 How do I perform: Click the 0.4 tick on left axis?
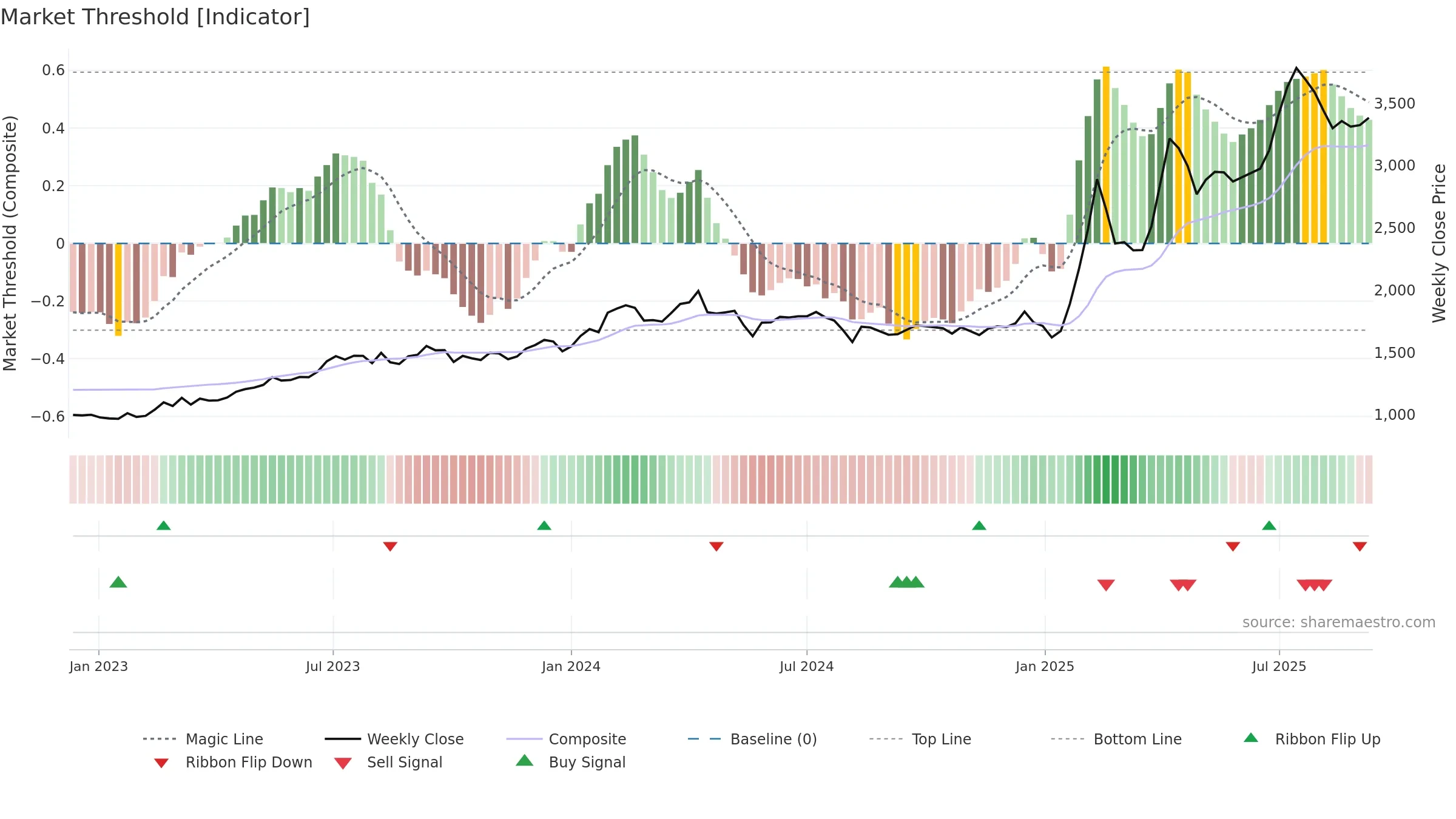click(53, 128)
